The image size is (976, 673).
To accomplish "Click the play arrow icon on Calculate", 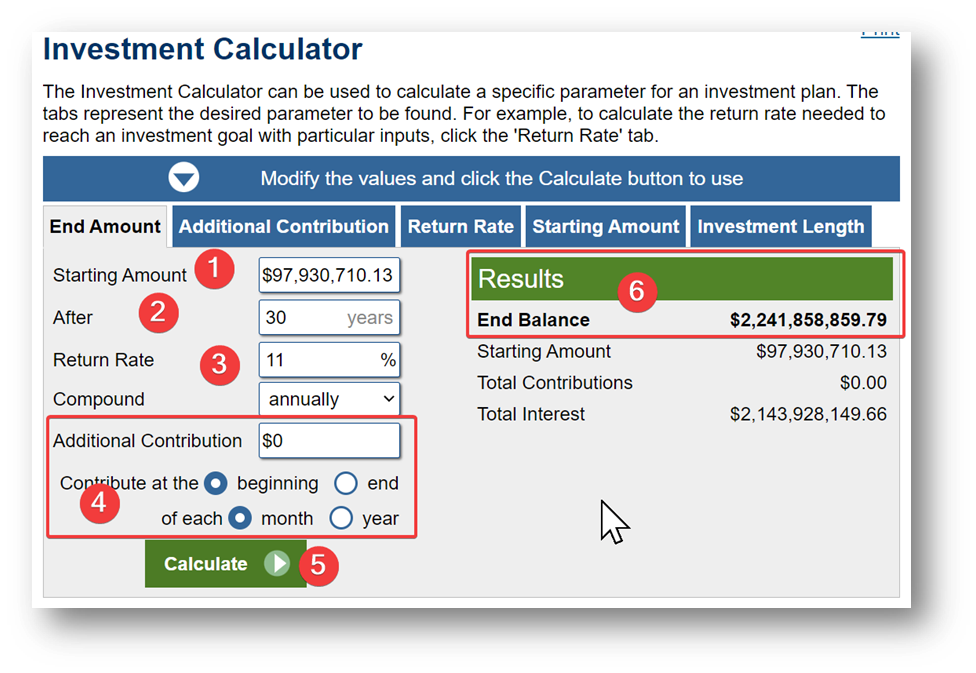I will [x=277, y=564].
